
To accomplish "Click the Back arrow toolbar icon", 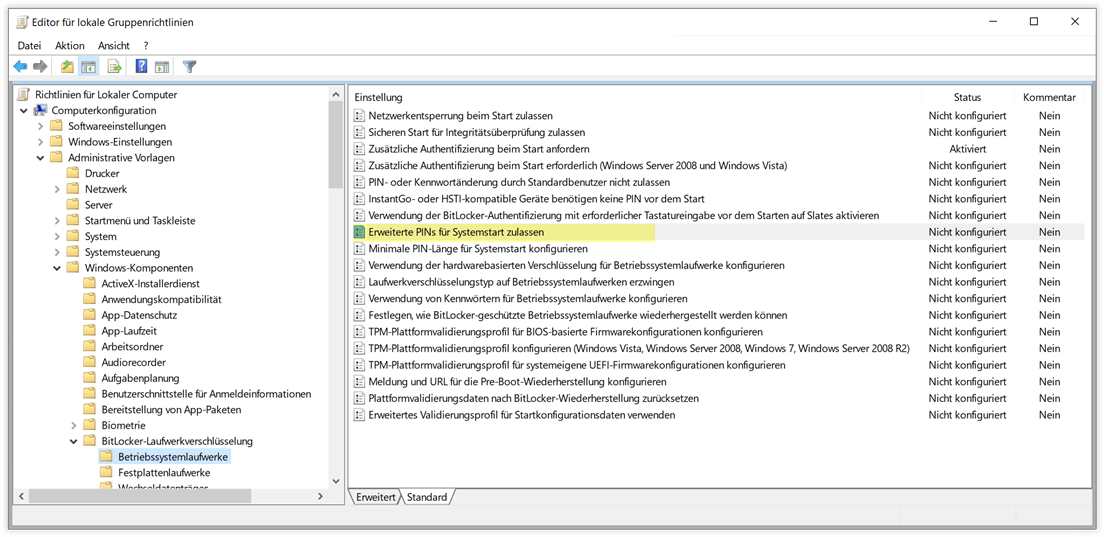I will point(20,67).
